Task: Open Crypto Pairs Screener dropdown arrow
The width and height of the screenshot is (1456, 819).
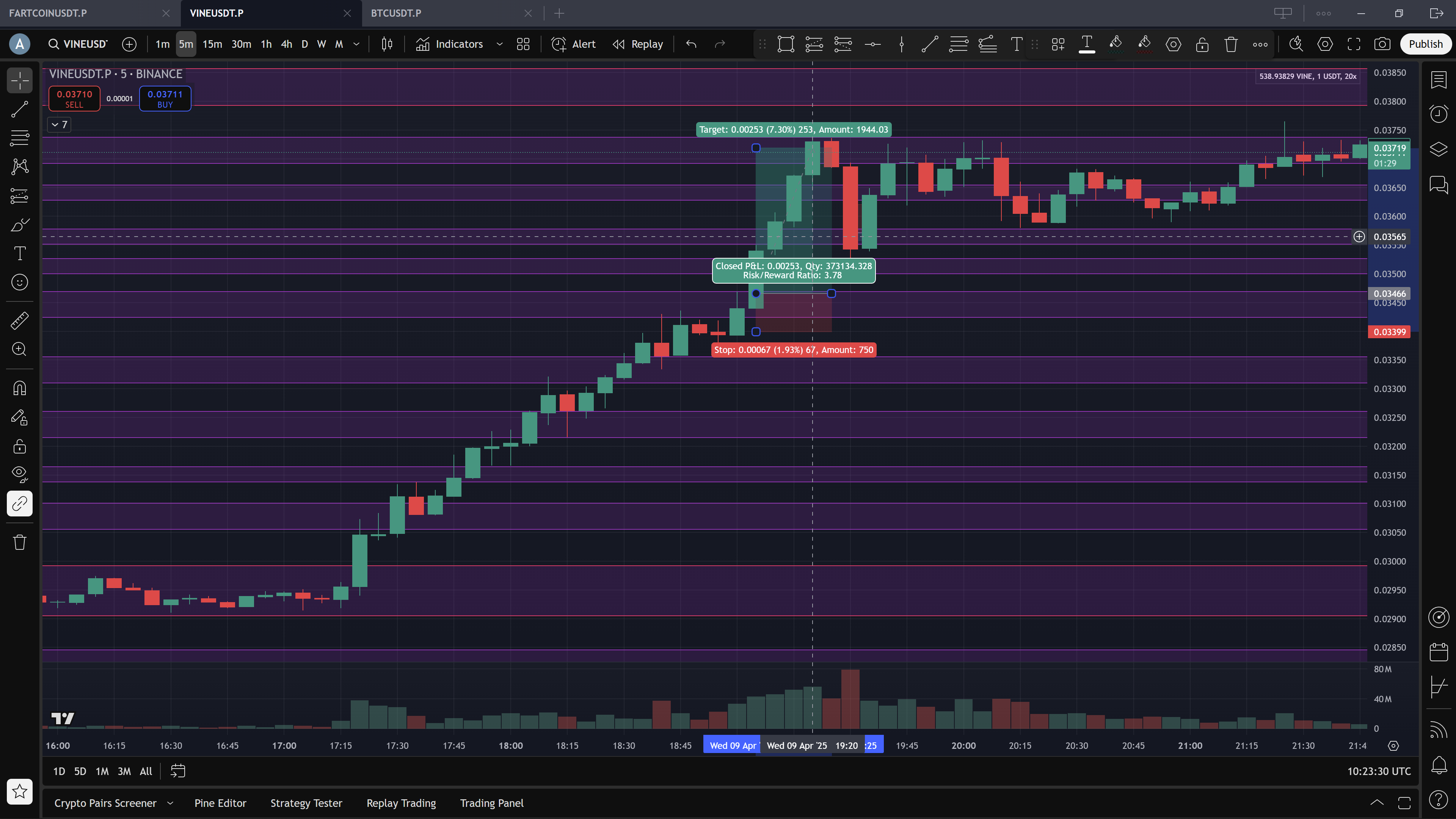Action: point(170,803)
